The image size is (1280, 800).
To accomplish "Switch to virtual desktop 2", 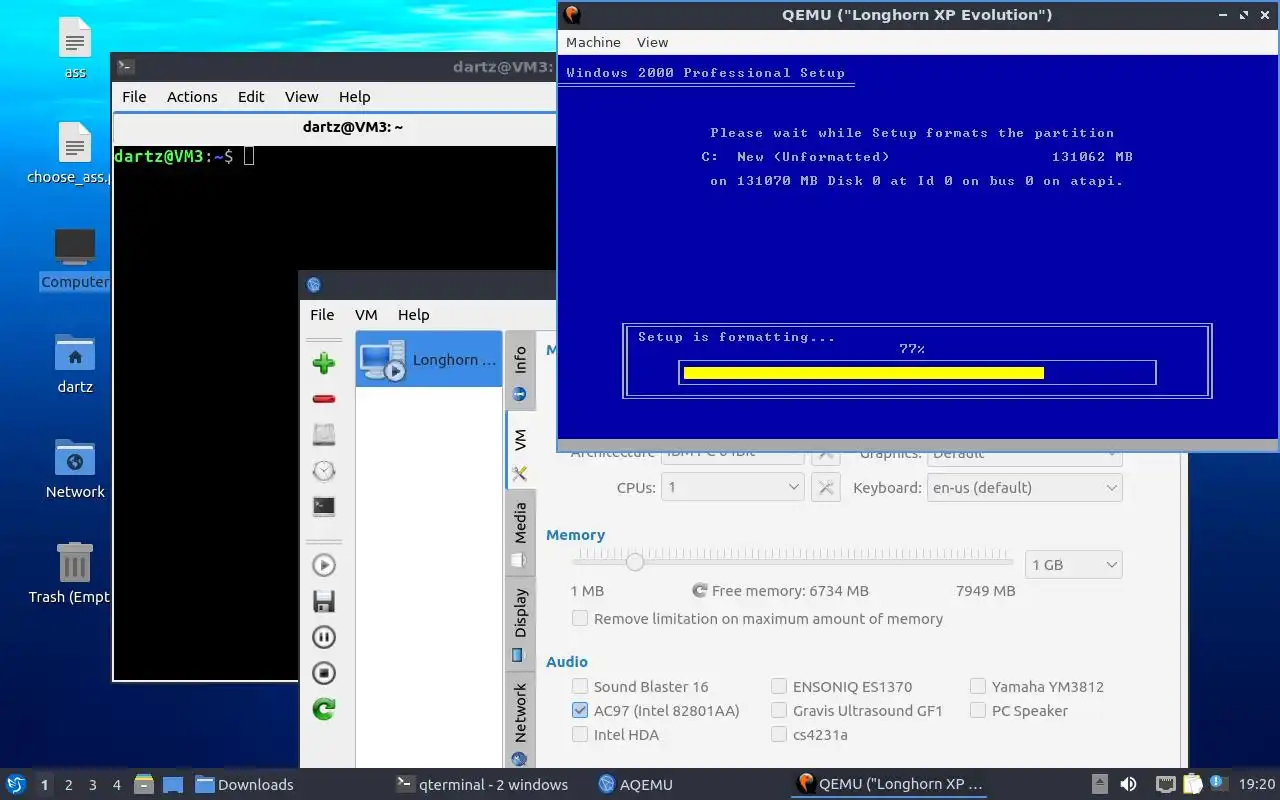I will point(69,785).
